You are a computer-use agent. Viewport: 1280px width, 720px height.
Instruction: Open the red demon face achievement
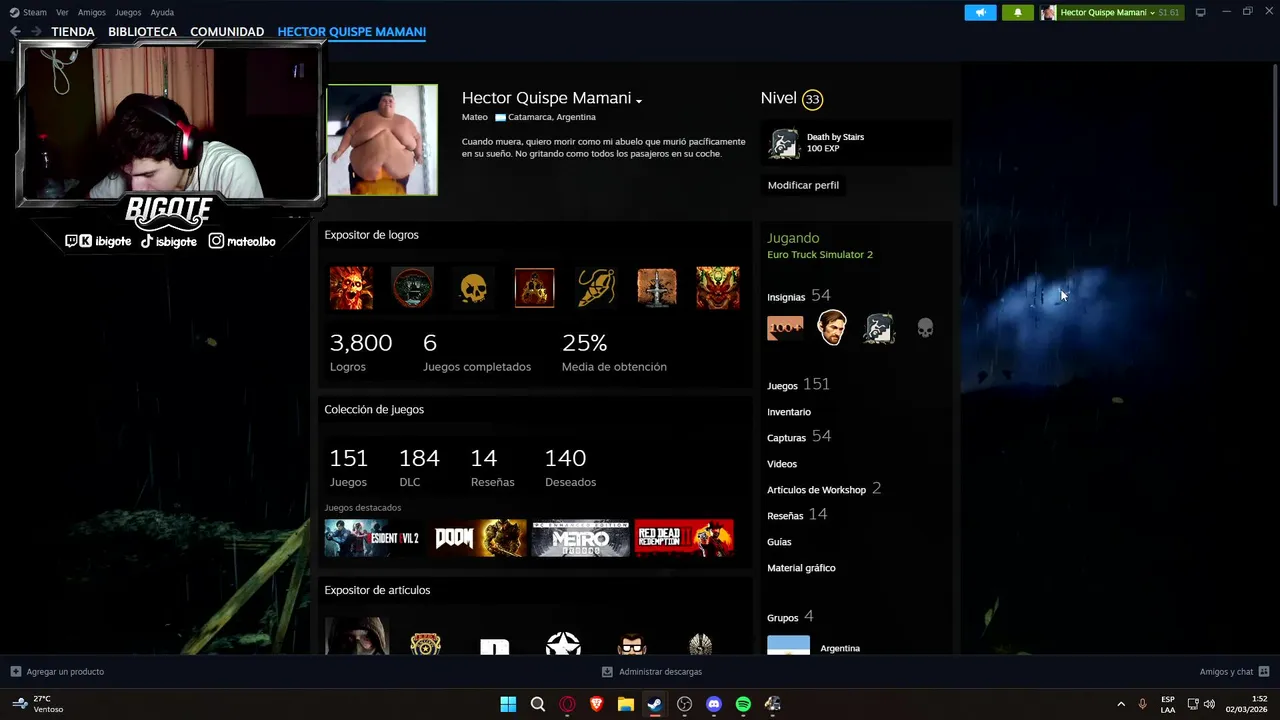pyautogui.click(x=718, y=288)
